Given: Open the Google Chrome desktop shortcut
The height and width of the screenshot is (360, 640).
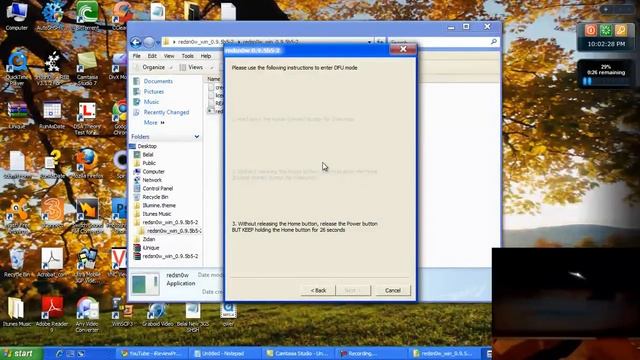Looking at the screenshot, I should click(x=120, y=118).
